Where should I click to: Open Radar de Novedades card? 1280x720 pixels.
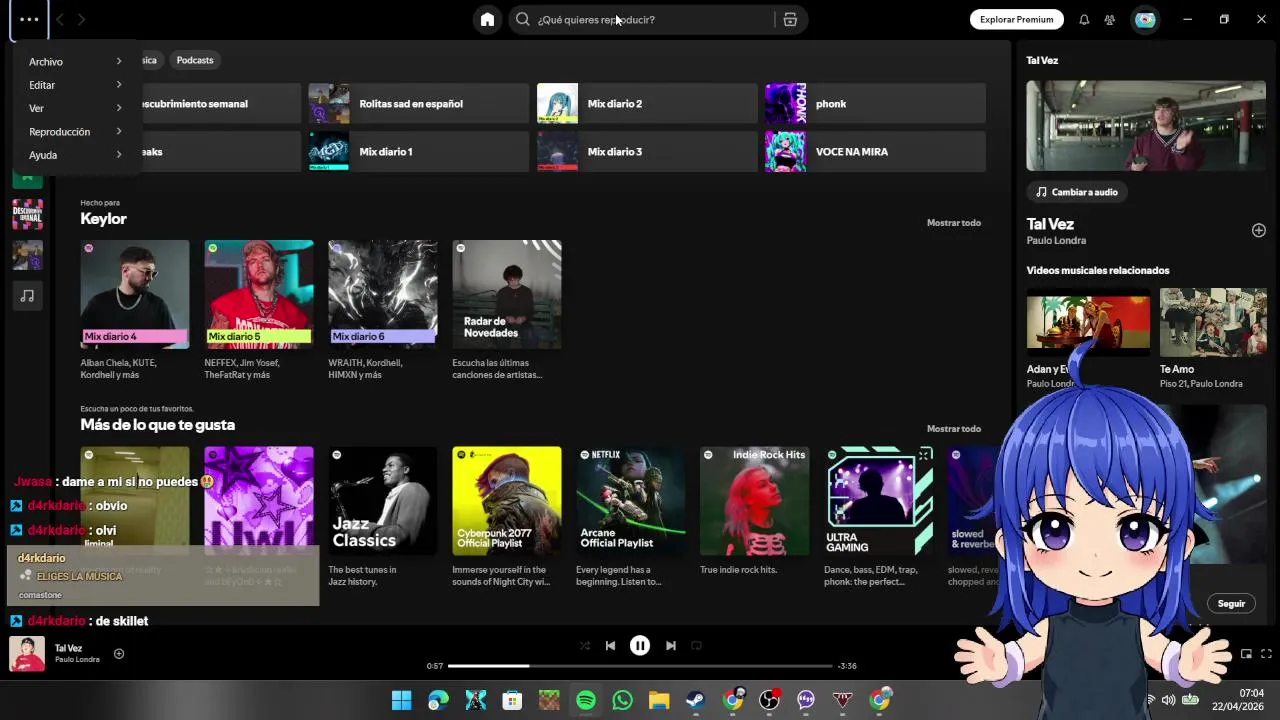pyautogui.click(x=507, y=310)
